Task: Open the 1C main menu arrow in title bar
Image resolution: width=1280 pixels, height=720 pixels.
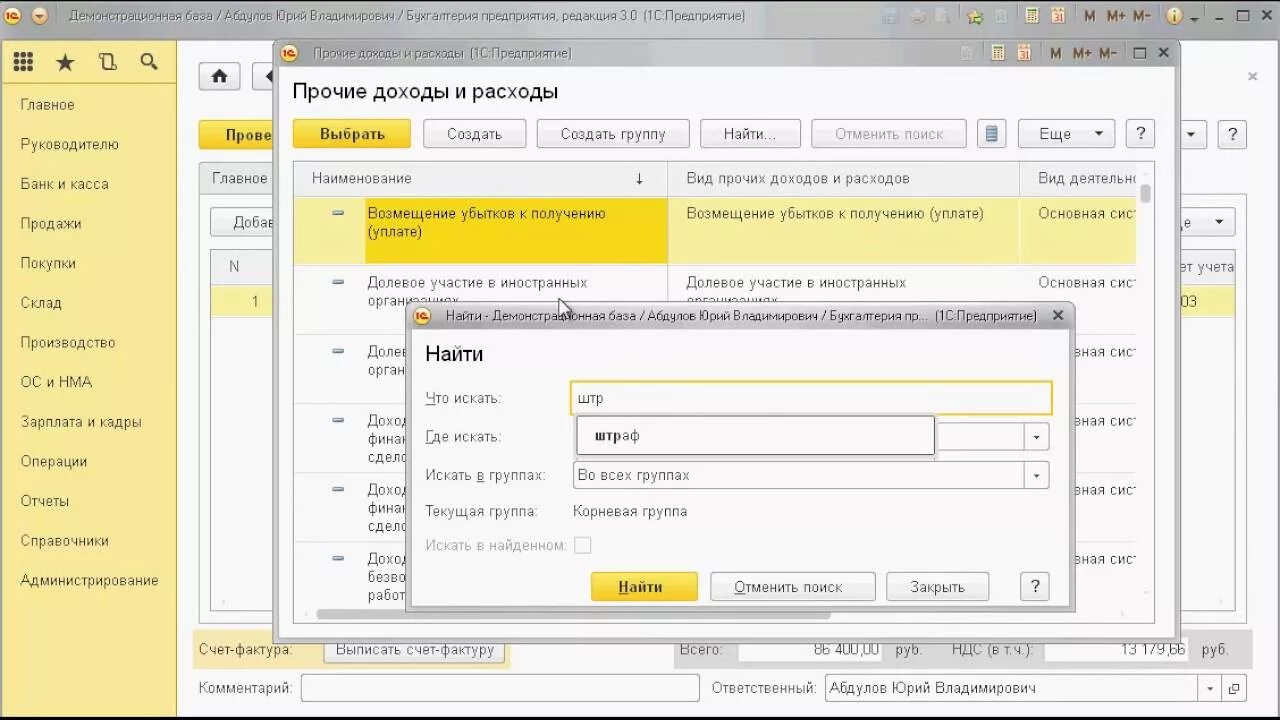Action: coord(39,16)
